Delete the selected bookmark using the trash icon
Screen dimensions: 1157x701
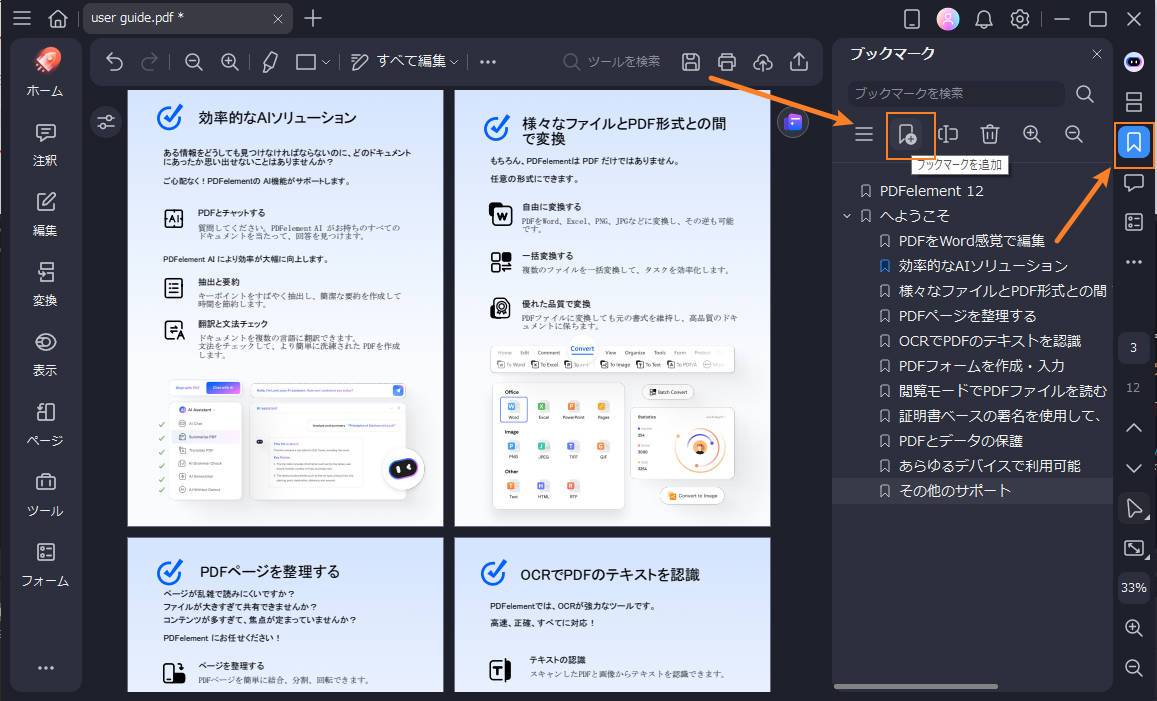(989, 133)
